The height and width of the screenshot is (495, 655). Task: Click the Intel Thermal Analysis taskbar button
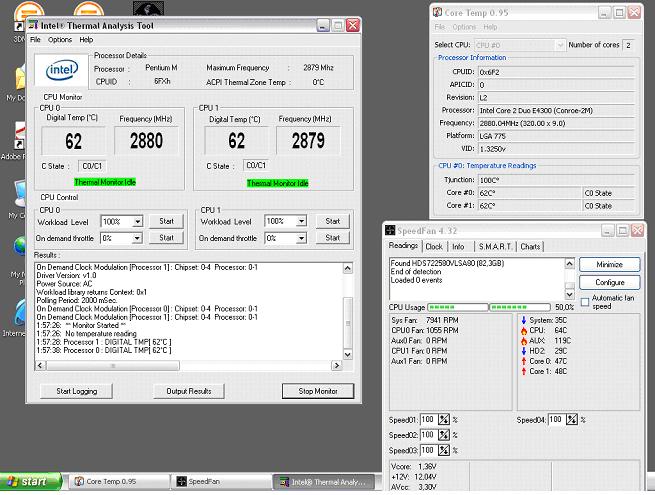tap(323, 482)
